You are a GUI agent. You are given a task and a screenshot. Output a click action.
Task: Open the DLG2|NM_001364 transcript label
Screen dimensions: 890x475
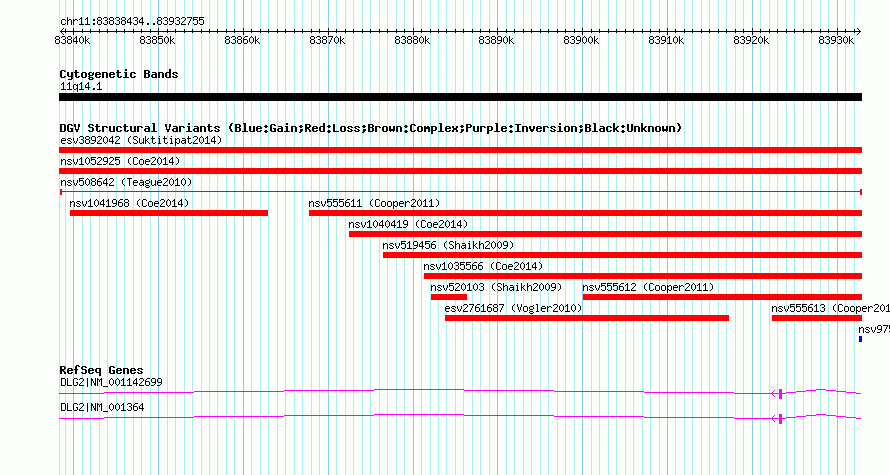point(102,407)
